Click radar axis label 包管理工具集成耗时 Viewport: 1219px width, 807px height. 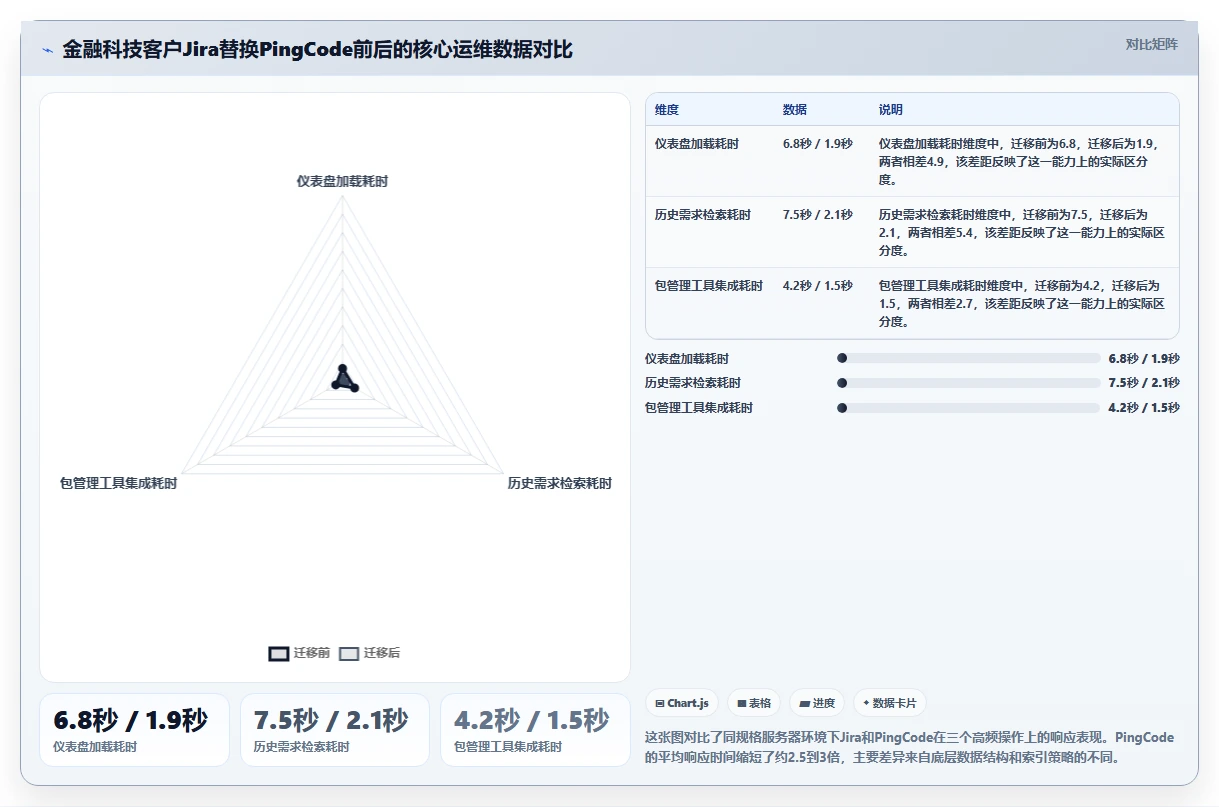pos(118,483)
